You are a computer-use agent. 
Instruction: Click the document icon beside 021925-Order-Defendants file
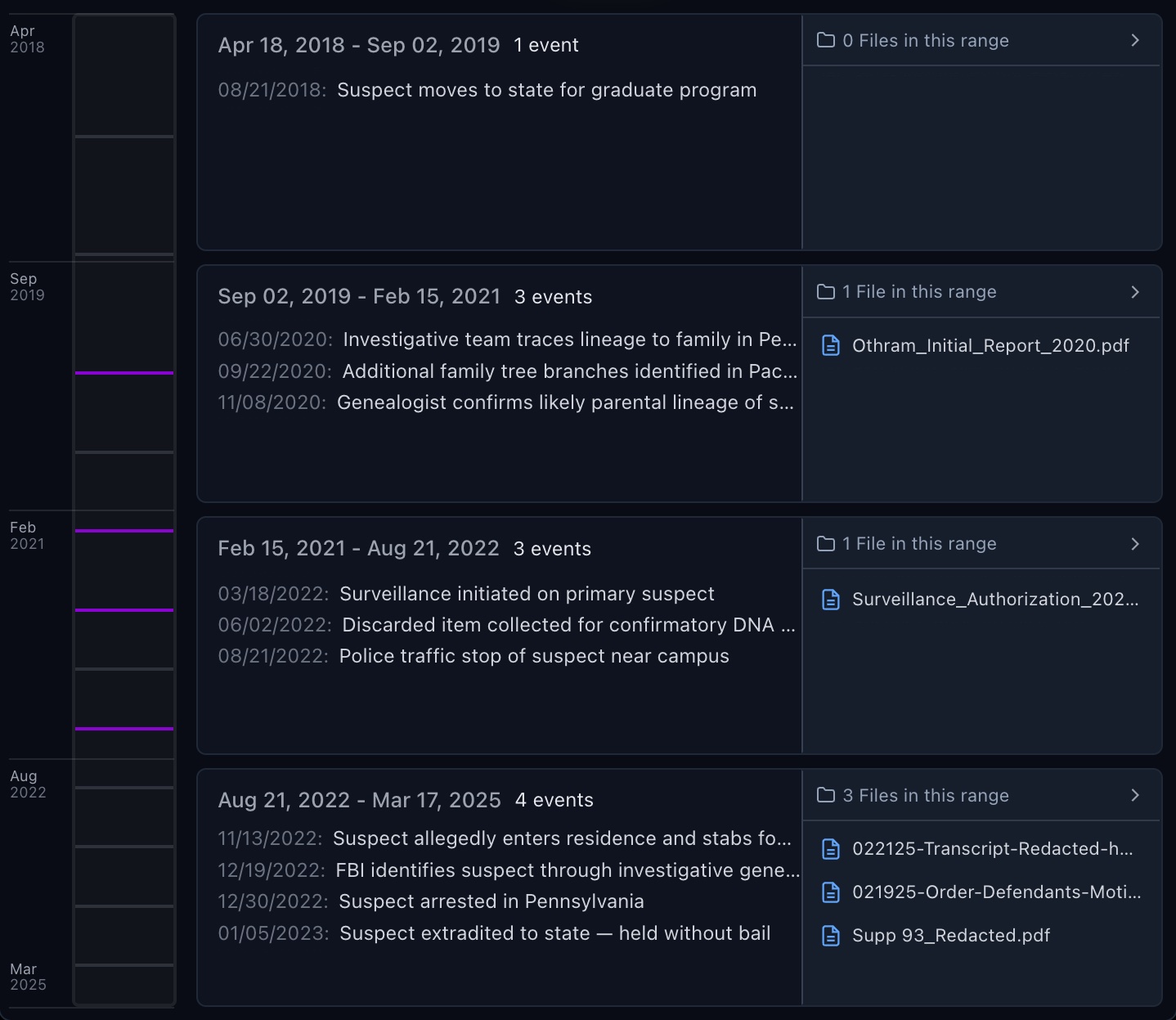click(830, 892)
